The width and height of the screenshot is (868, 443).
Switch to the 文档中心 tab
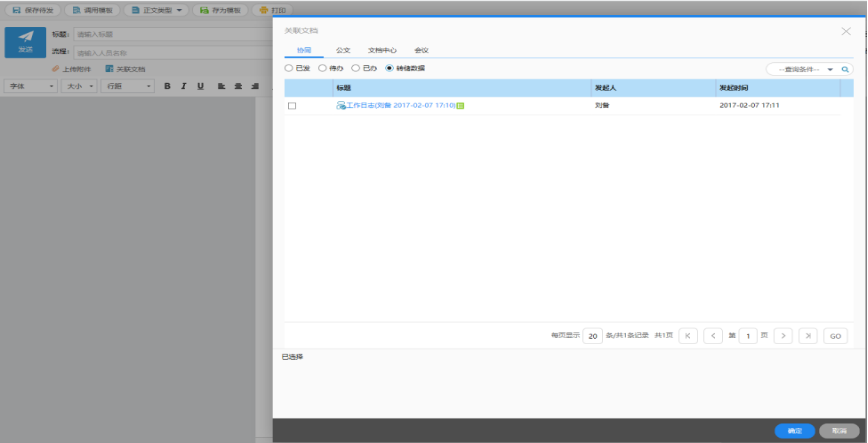coord(382,50)
